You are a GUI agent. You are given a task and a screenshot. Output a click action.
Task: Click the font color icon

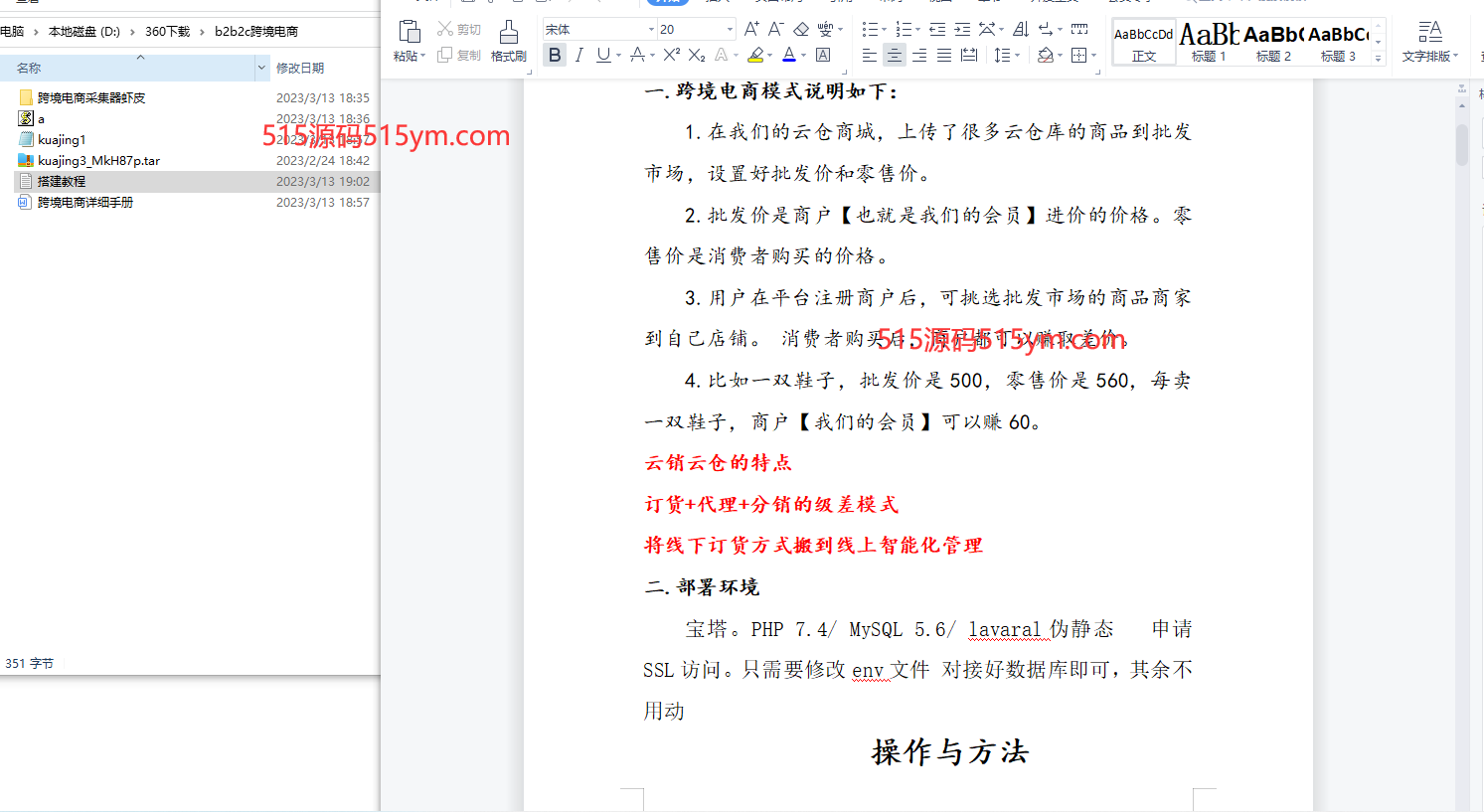(x=789, y=55)
